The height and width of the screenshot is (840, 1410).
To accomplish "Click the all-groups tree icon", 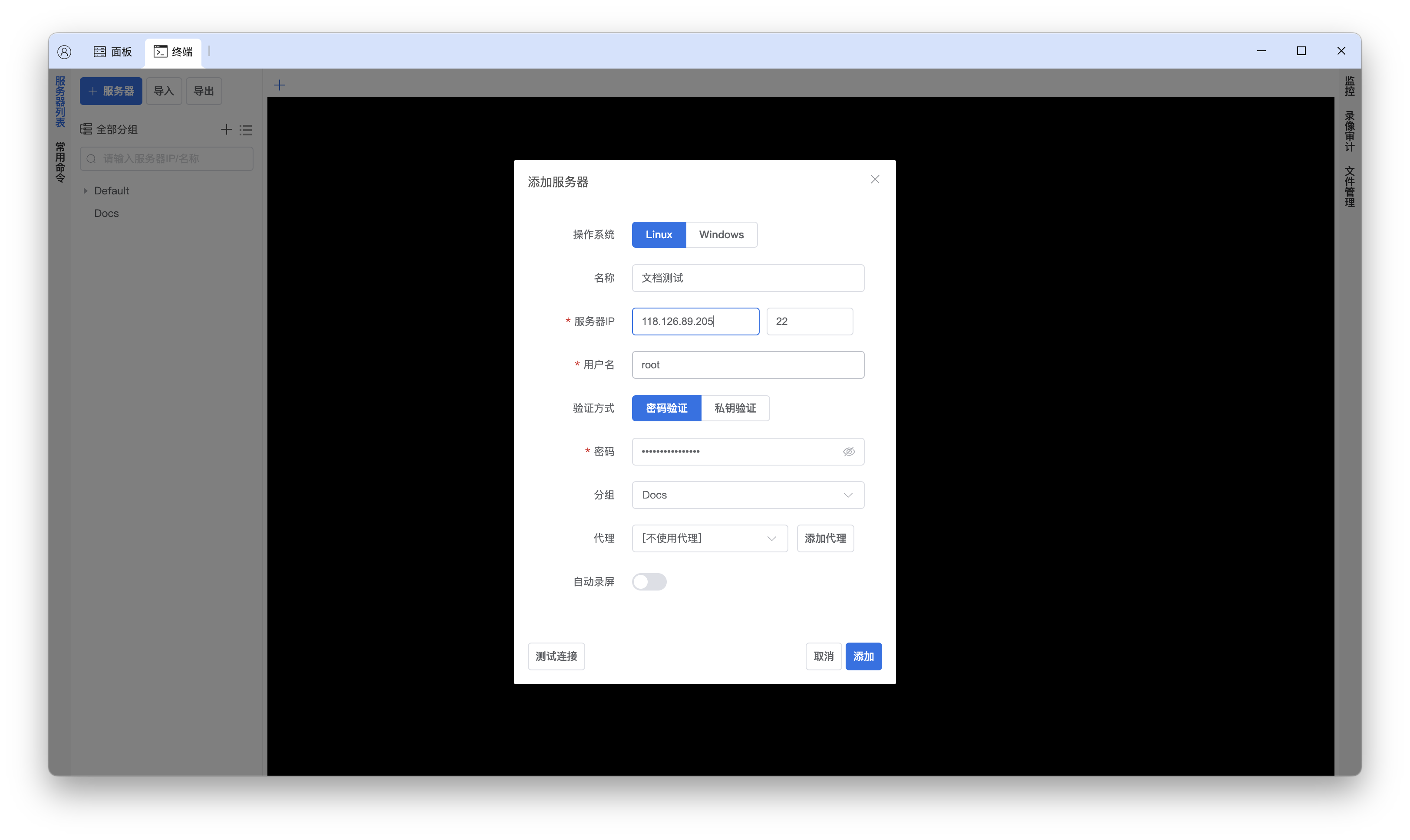I will (x=86, y=130).
